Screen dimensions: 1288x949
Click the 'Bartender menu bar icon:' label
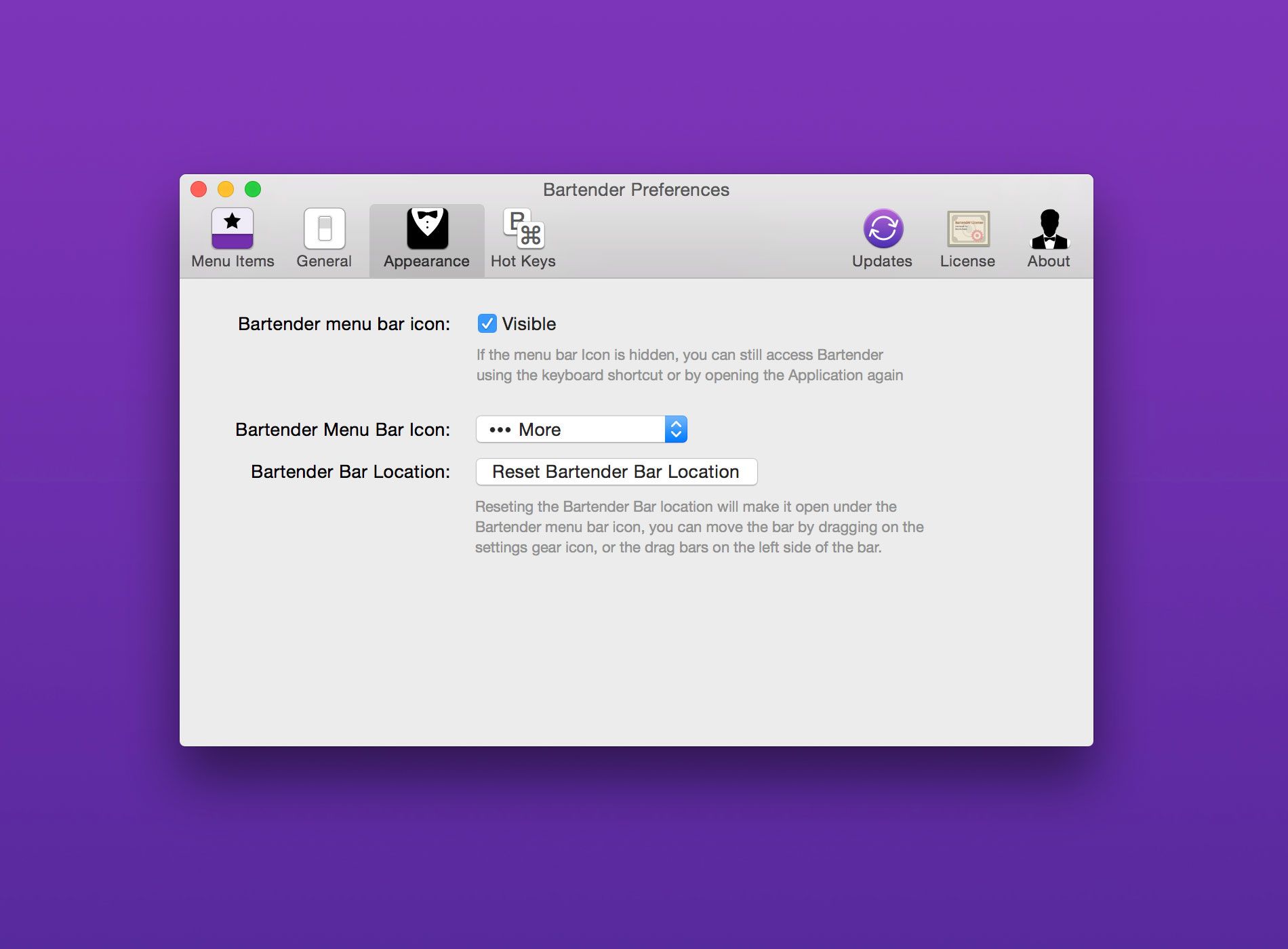point(344,324)
